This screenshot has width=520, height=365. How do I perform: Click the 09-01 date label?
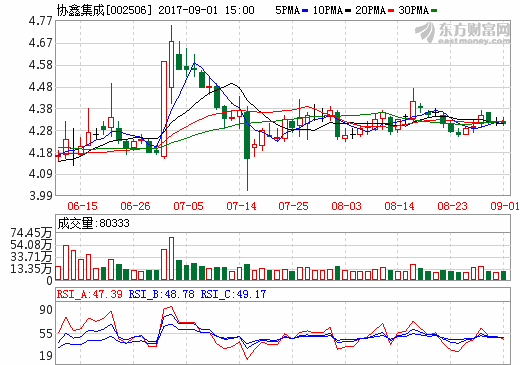tap(505, 206)
